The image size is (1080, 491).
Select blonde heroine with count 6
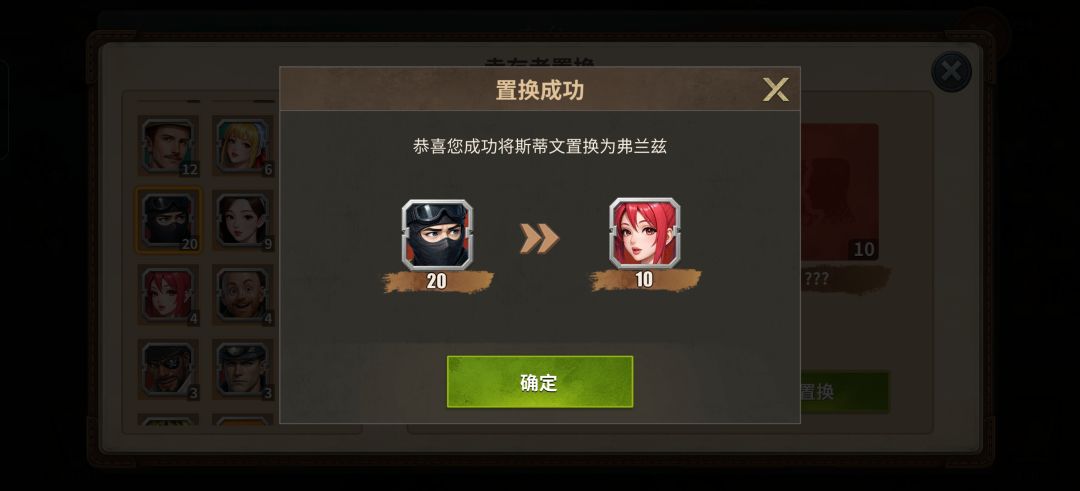[242, 146]
